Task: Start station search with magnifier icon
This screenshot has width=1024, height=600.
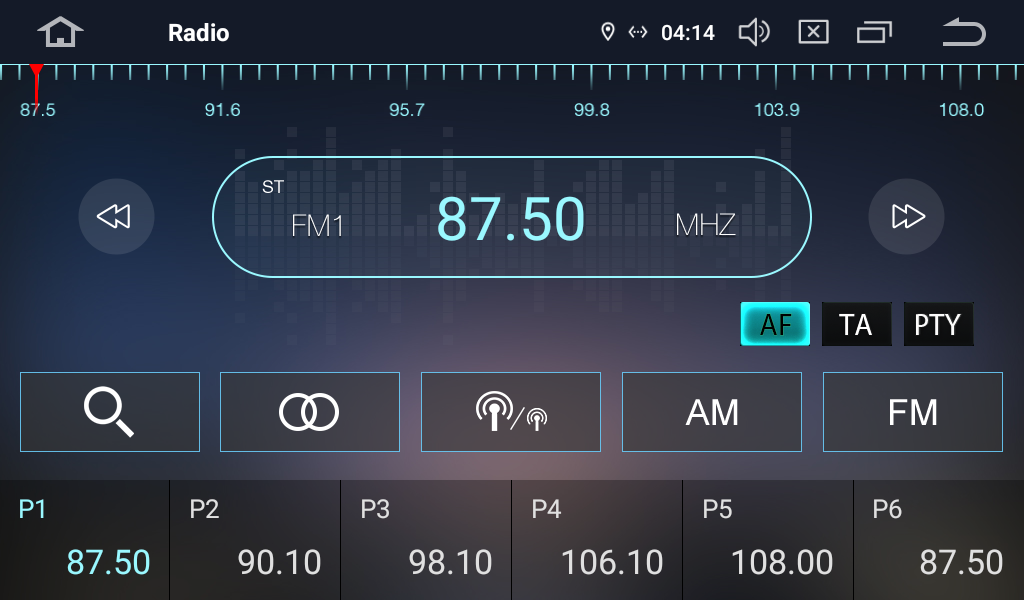Action: pyautogui.click(x=110, y=412)
